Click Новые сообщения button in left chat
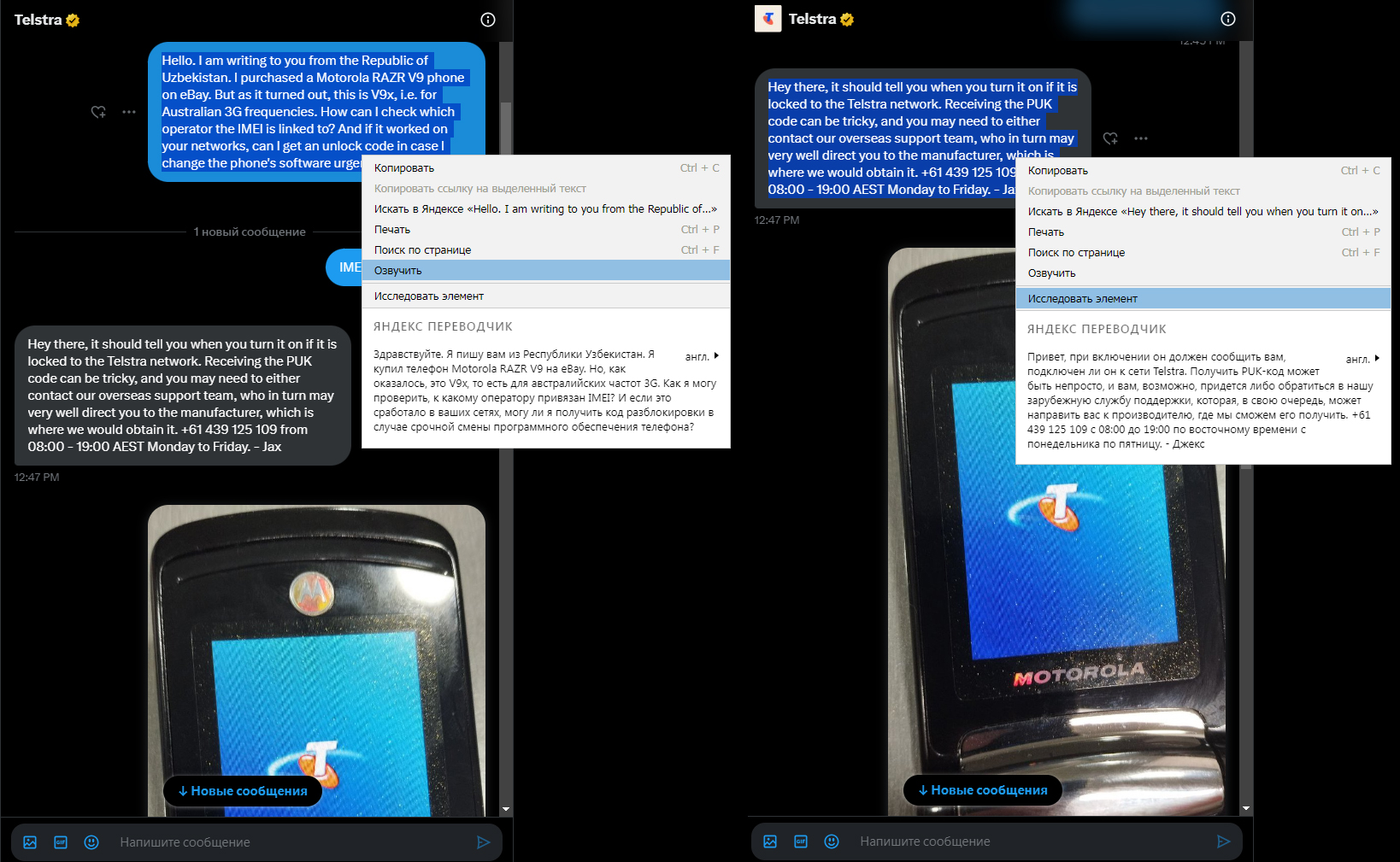This screenshot has width=1400, height=862. point(243,791)
